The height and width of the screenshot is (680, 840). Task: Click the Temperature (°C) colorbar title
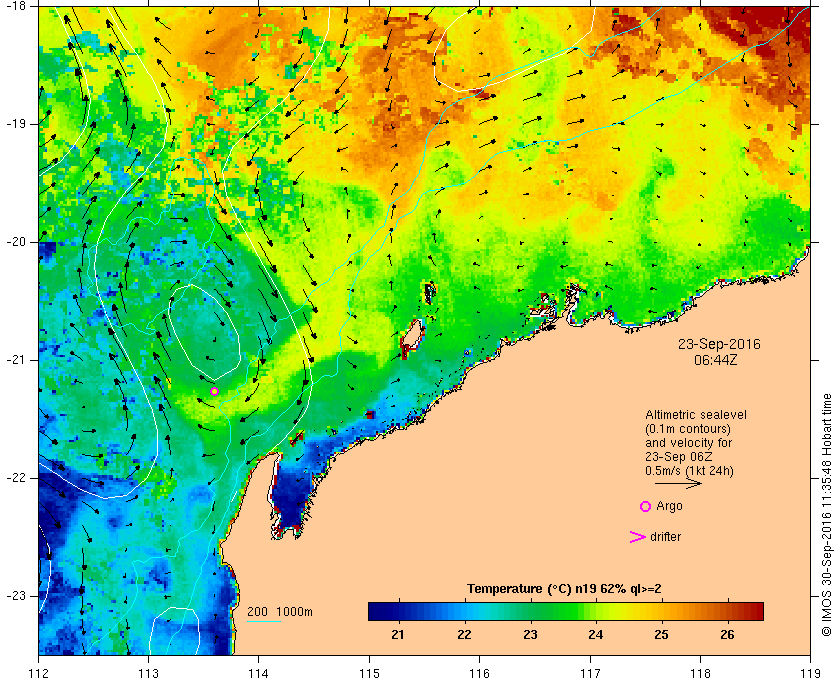564,589
